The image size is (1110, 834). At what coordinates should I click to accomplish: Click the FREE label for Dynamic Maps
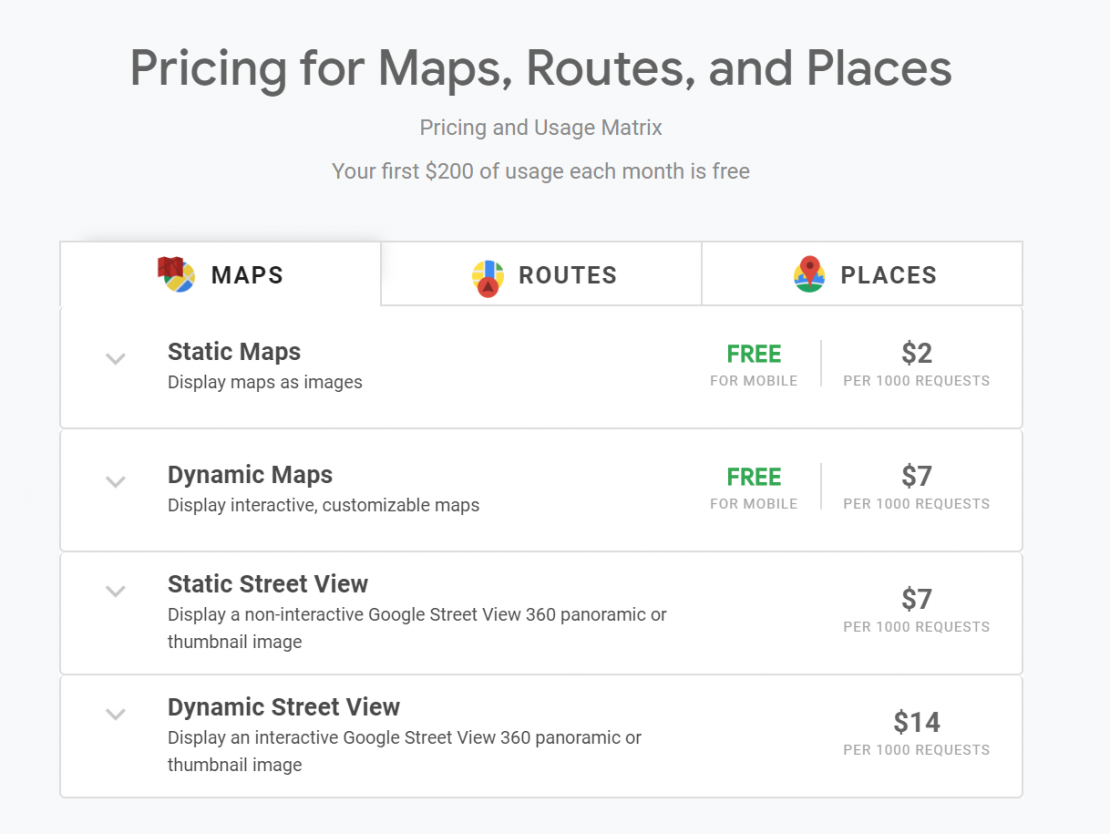click(x=754, y=477)
